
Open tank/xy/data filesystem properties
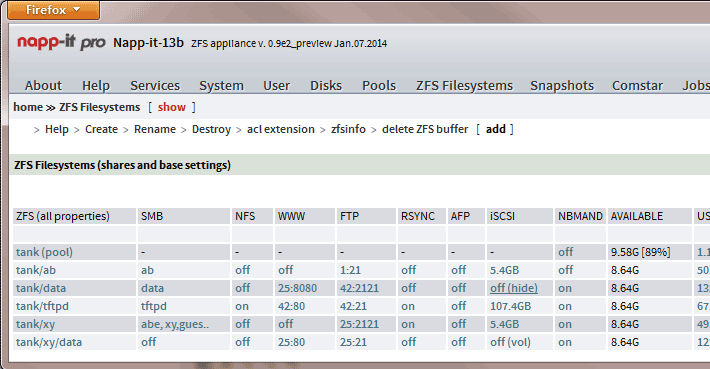pyautogui.click(x=49, y=342)
